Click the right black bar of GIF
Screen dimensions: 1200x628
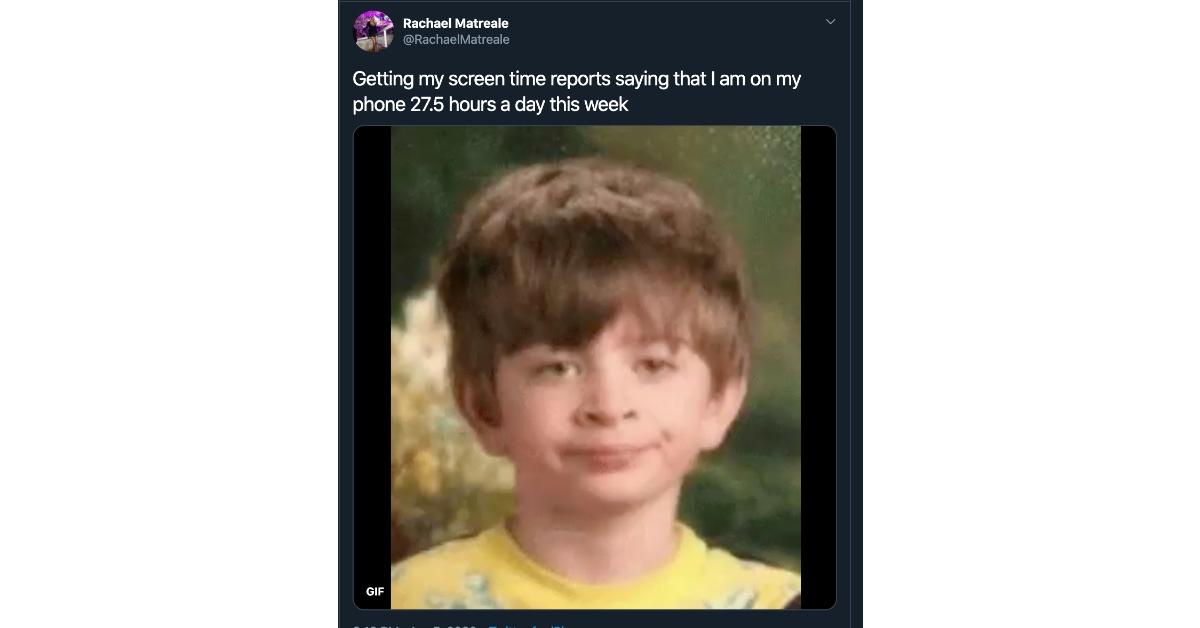click(818, 367)
